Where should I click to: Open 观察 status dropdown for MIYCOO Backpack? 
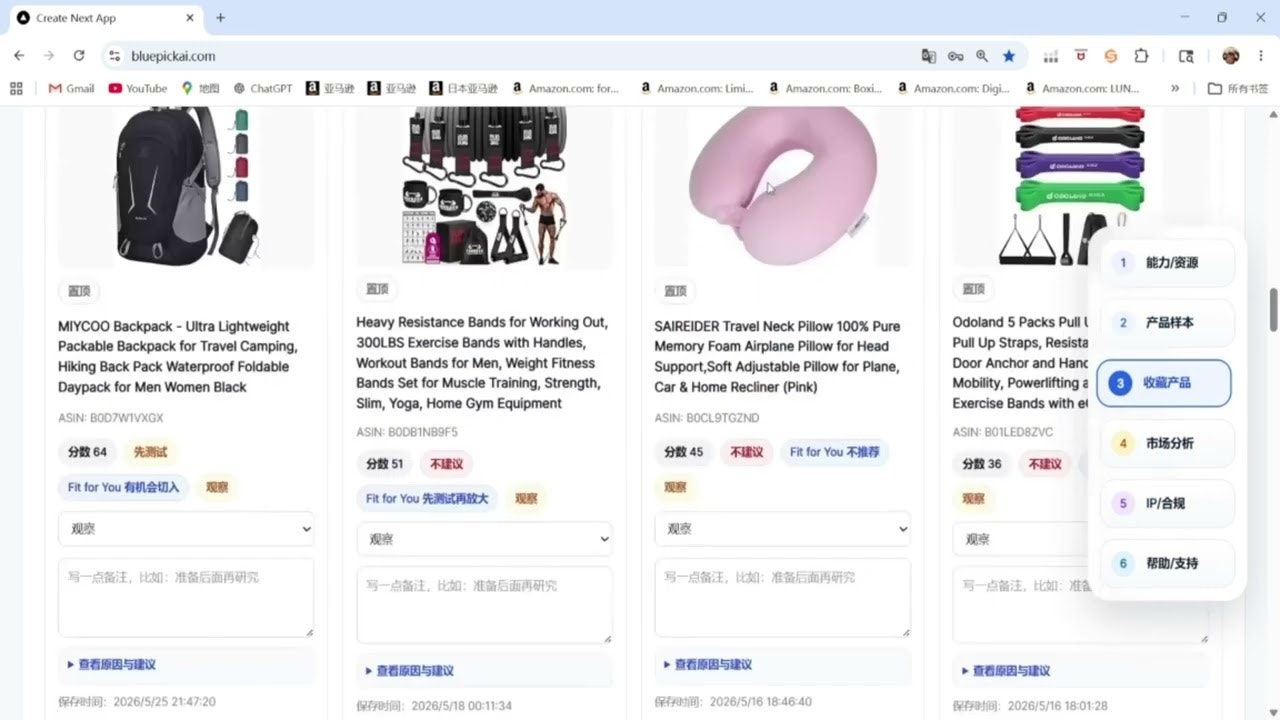(186, 529)
